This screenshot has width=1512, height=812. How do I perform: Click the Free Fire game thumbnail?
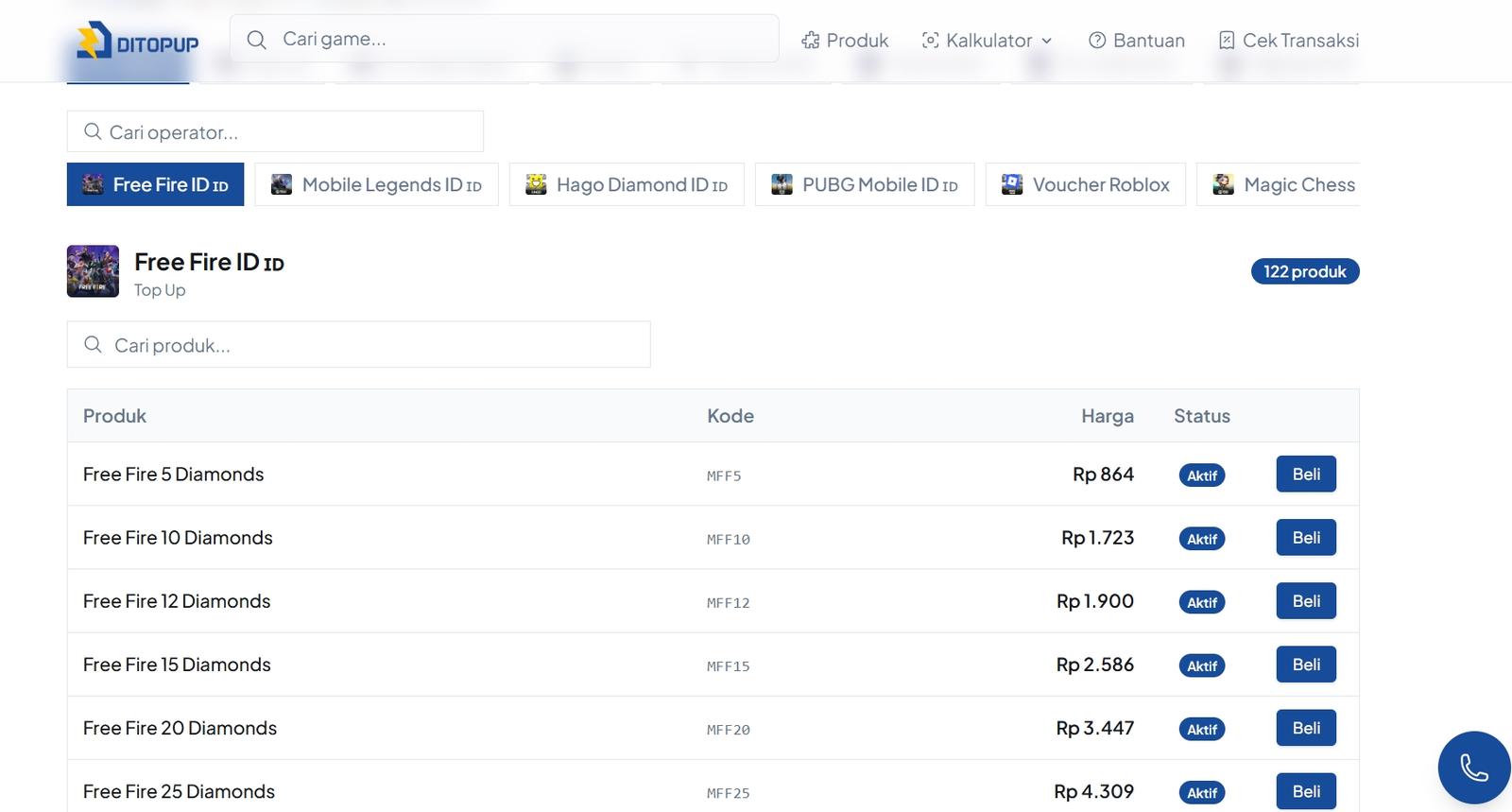coord(93,271)
